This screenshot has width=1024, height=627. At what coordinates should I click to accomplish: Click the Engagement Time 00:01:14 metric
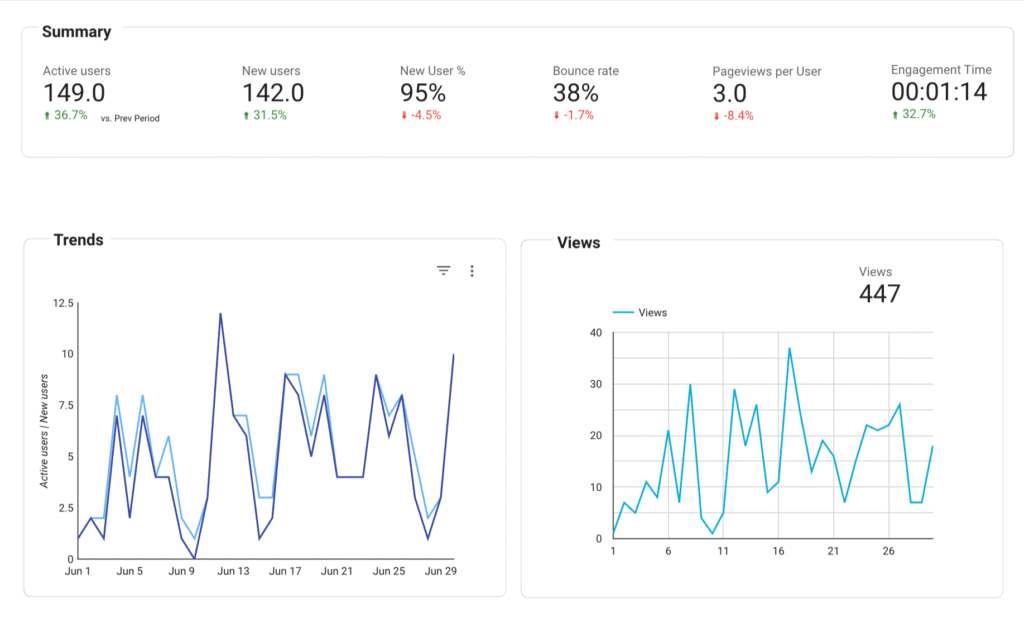pos(941,92)
